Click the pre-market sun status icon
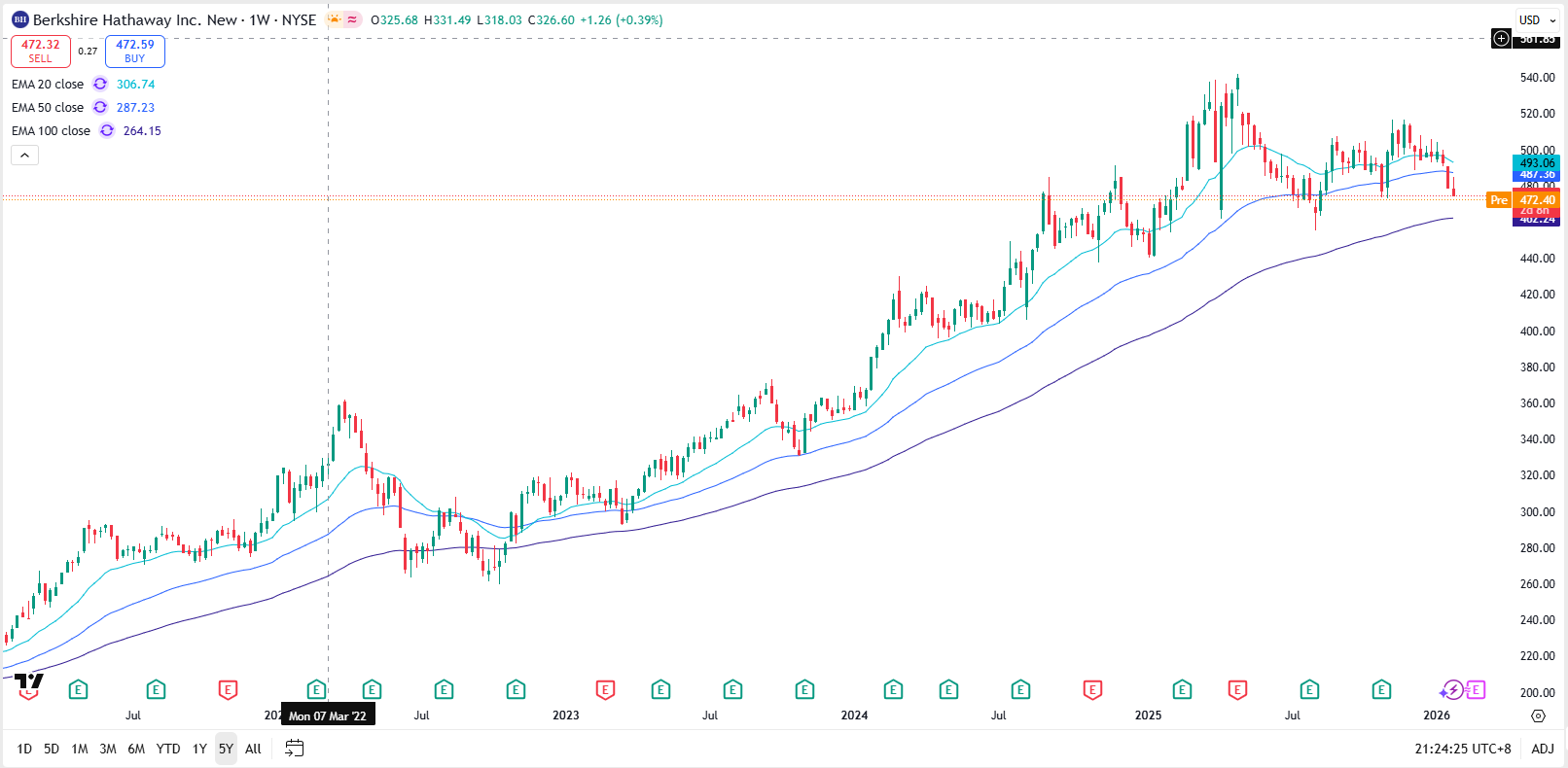This screenshot has height=768, width=1568. (x=335, y=19)
